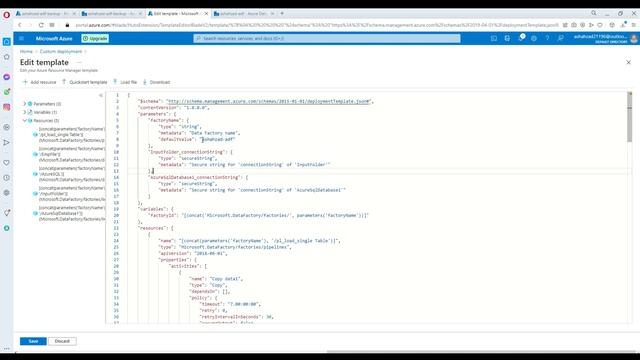
Task: Click Add resource in the toolbar
Action: coord(40,82)
